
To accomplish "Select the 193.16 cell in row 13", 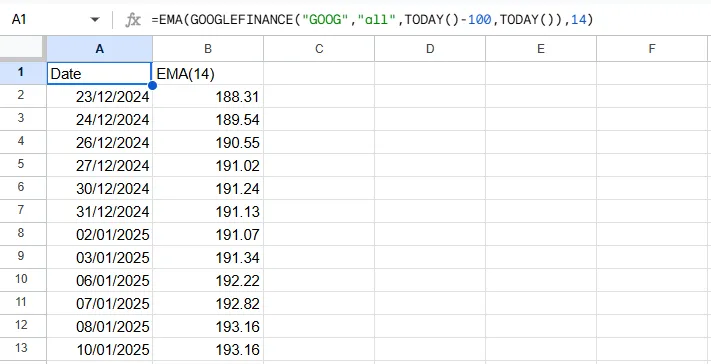I will pyautogui.click(x=208, y=349).
